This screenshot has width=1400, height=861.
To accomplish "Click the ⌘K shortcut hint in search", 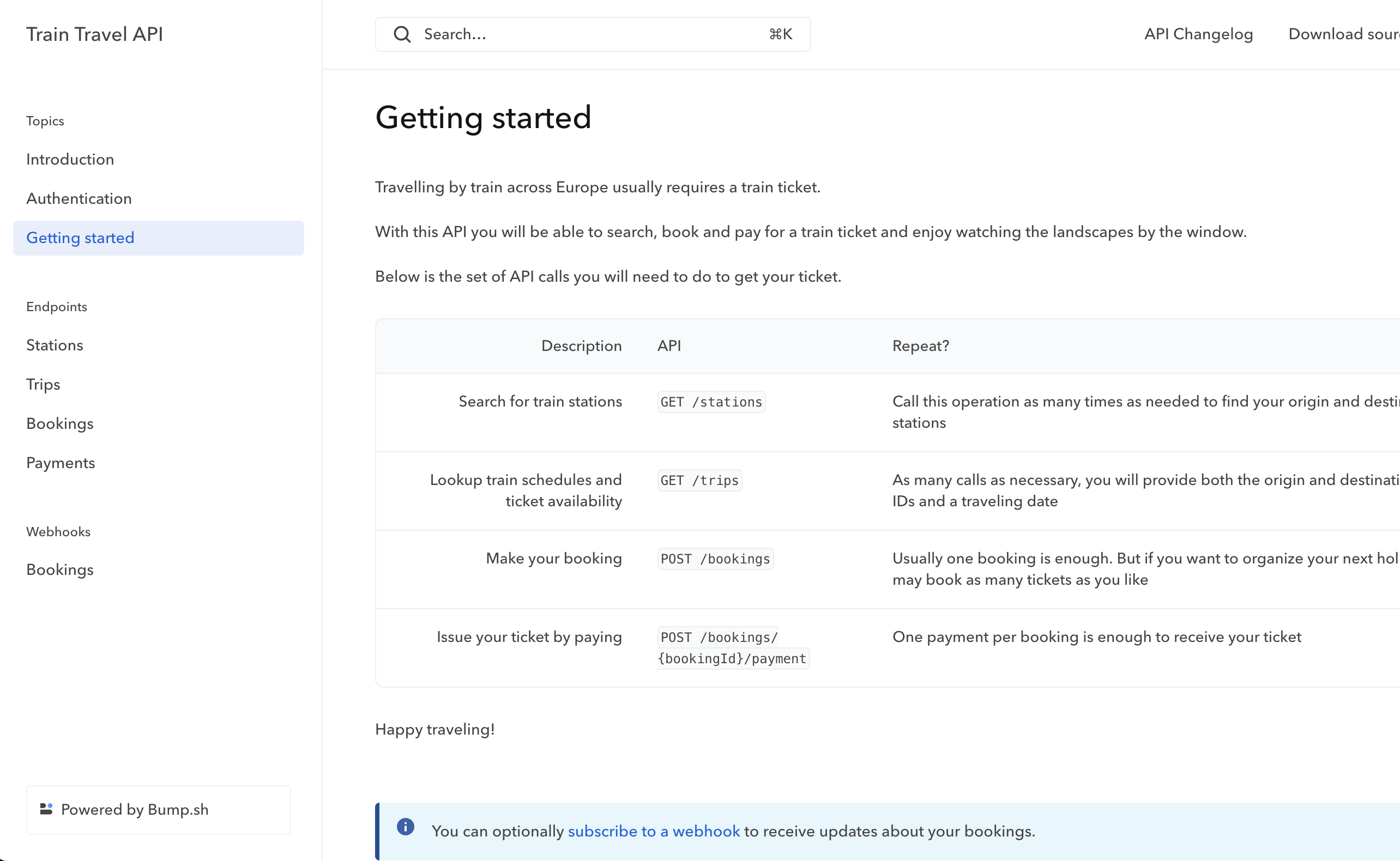I will coord(780,34).
